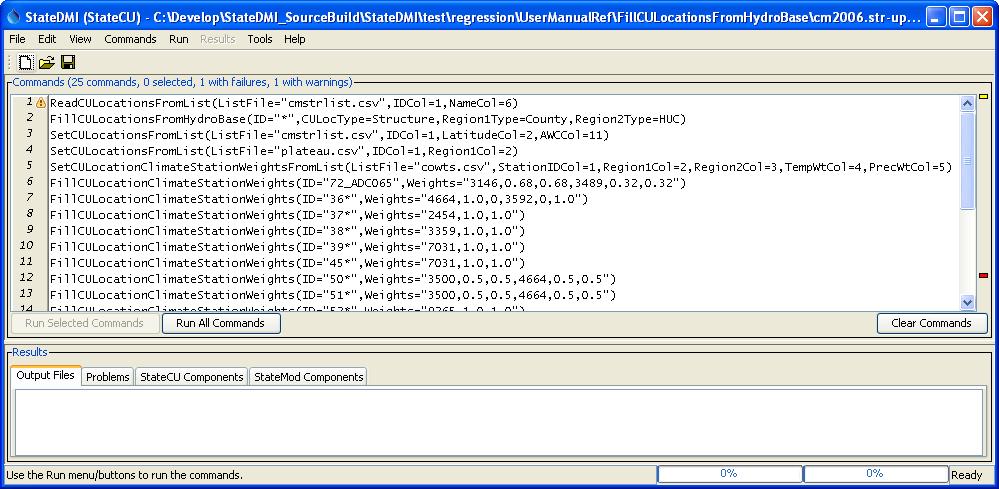Open the Commands menu
The height and width of the screenshot is (489, 999).
pos(130,39)
